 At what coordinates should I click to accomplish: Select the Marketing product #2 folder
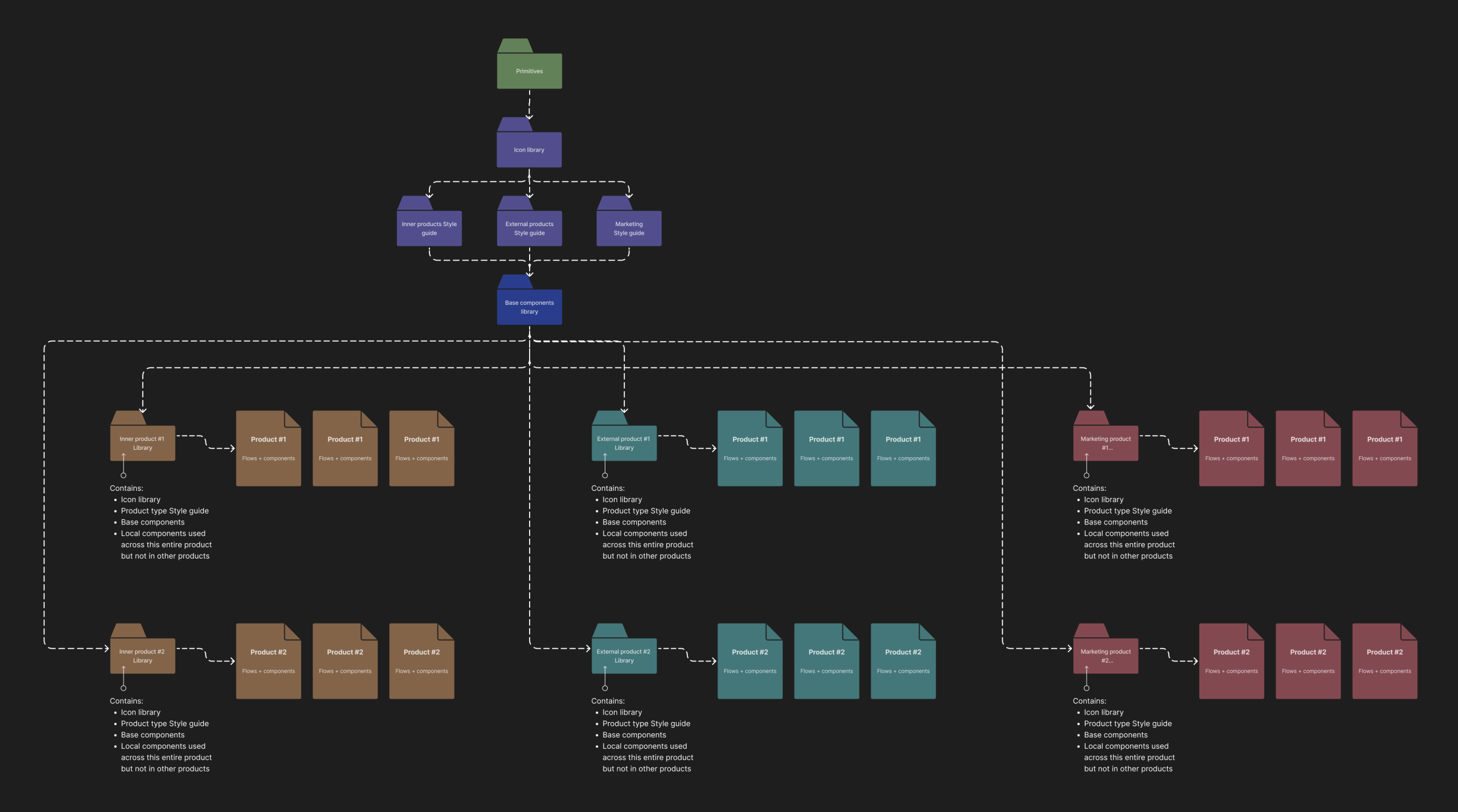coord(1105,655)
